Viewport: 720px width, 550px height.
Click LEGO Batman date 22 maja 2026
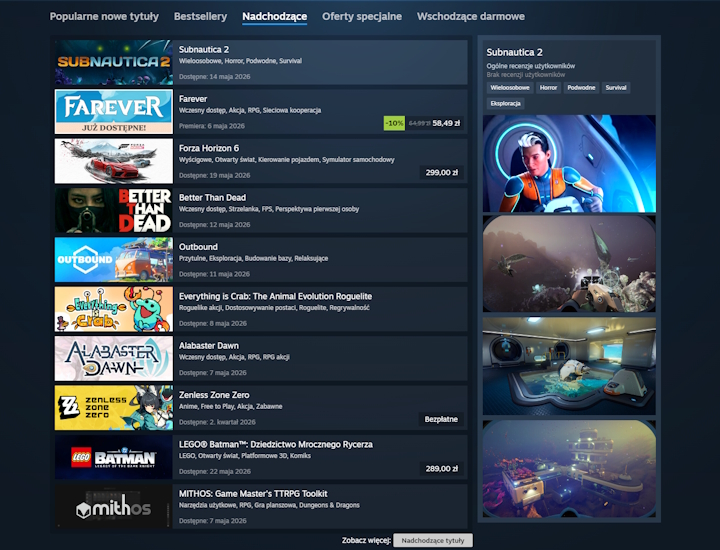(214, 471)
